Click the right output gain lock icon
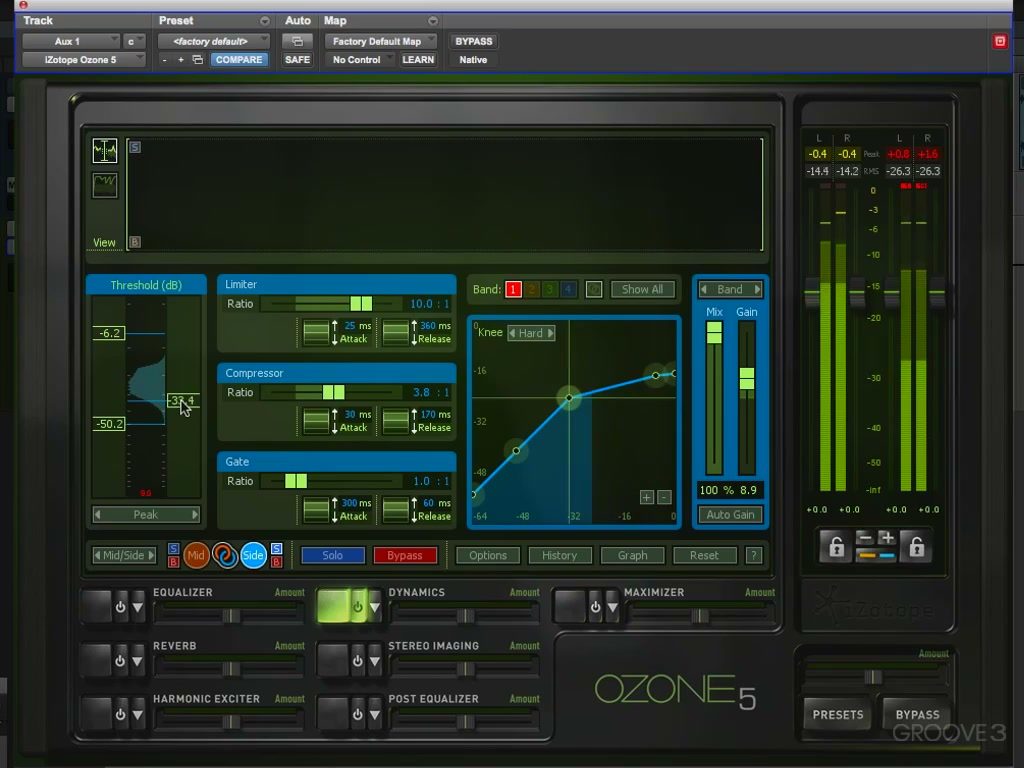 point(916,547)
